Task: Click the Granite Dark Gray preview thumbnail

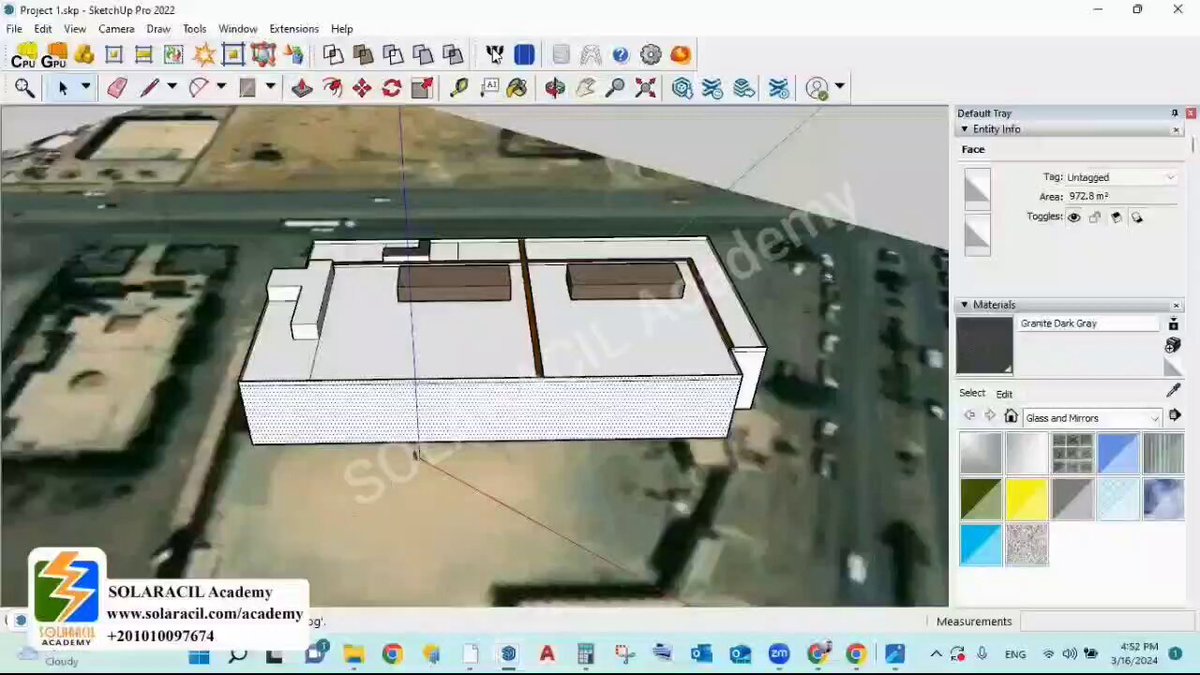Action: point(985,346)
